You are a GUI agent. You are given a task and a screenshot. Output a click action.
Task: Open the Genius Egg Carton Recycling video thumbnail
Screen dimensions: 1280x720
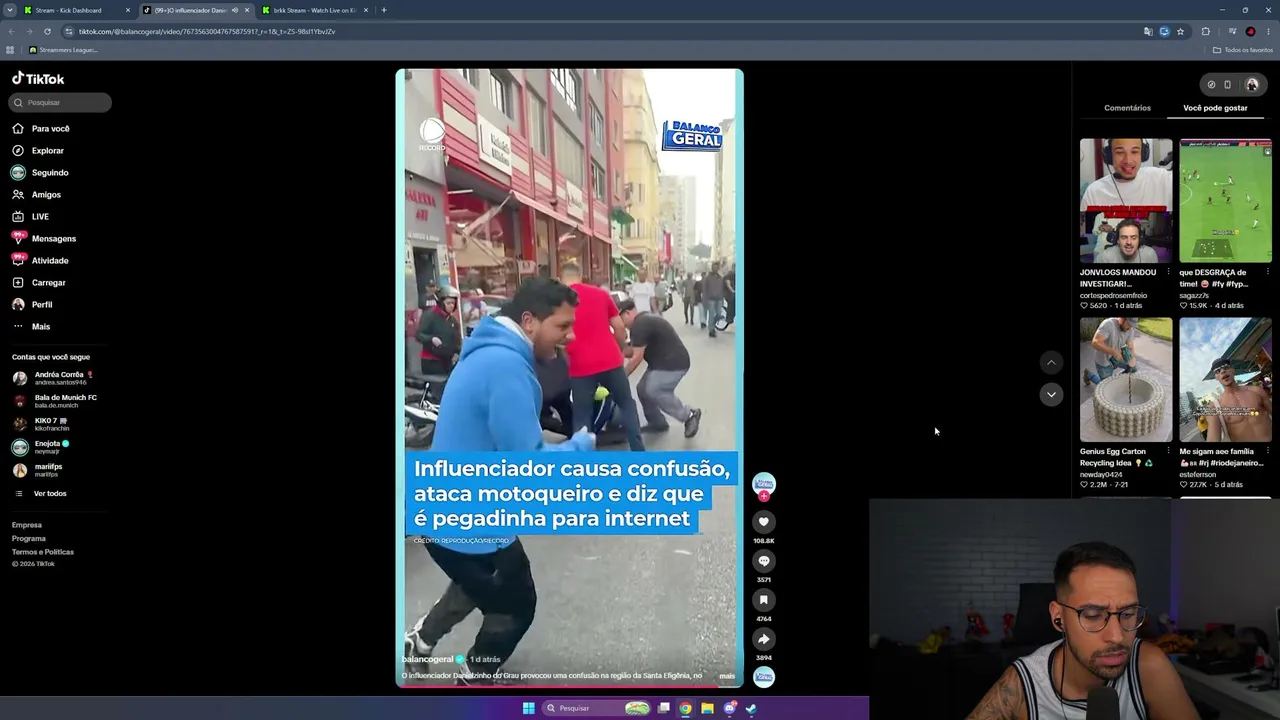pyautogui.click(x=1126, y=380)
